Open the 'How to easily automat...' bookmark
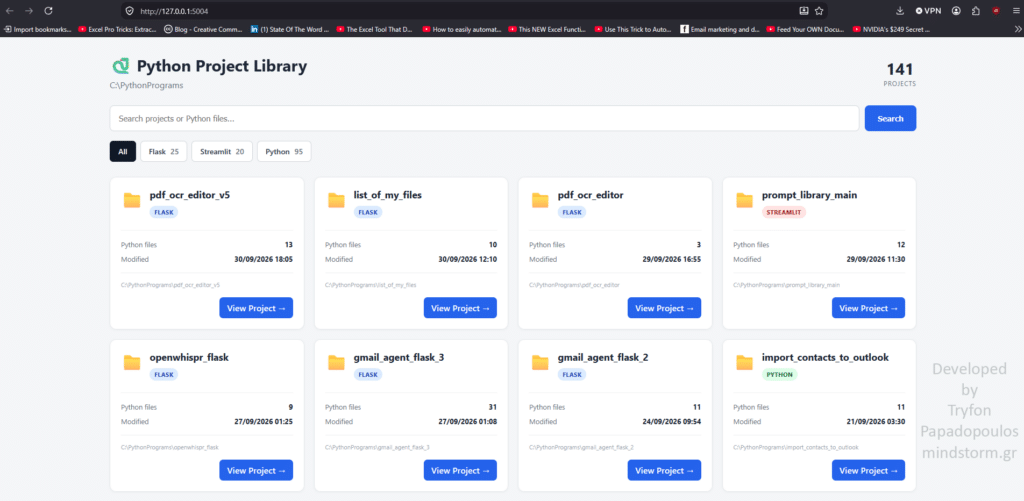Image resolution: width=1024 pixels, height=501 pixels. [x=462, y=29]
